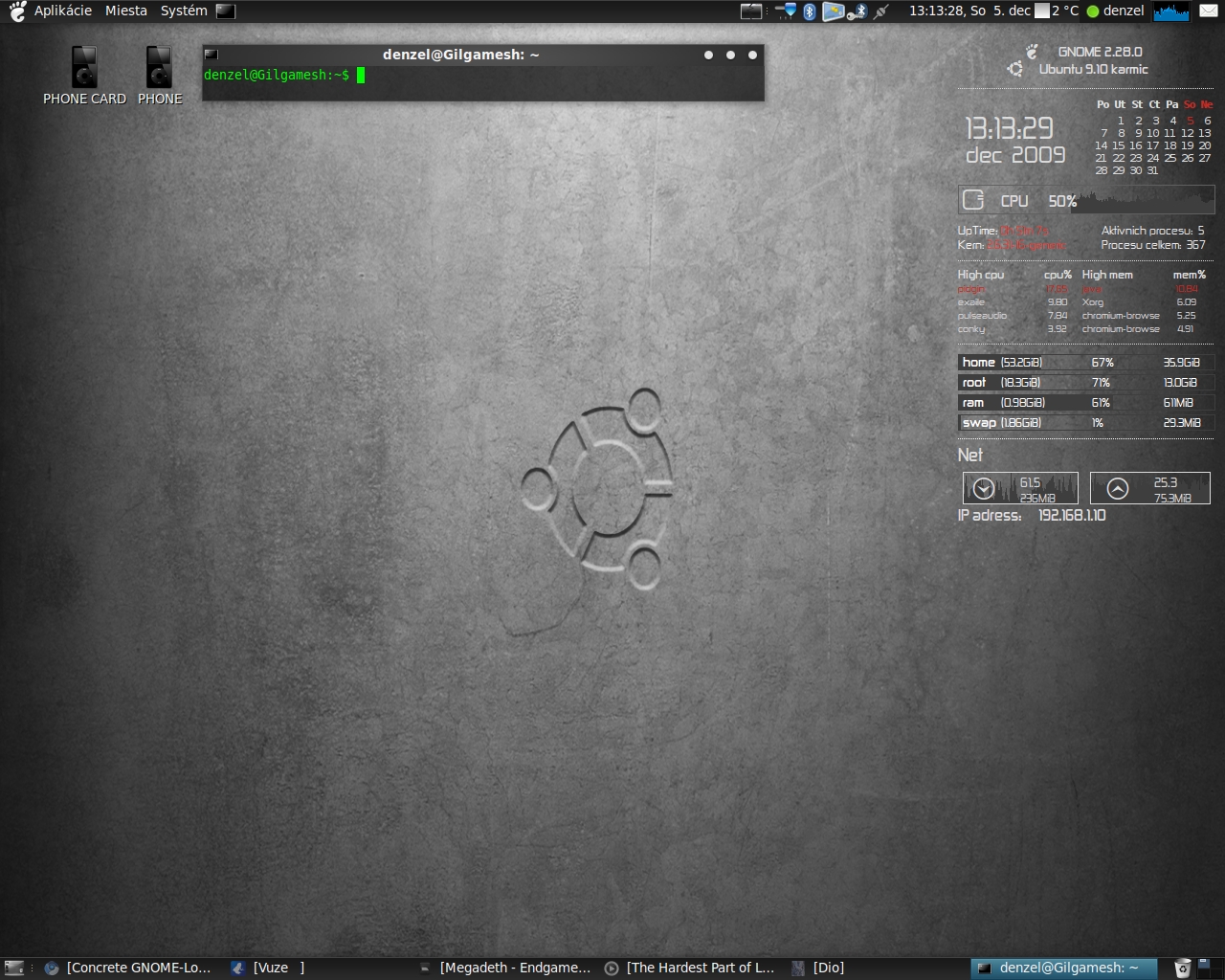This screenshot has width=1225, height=980.
Task: Click the root (18.3GiB) disk usage bar
Action: click(x=1085, y=382)
